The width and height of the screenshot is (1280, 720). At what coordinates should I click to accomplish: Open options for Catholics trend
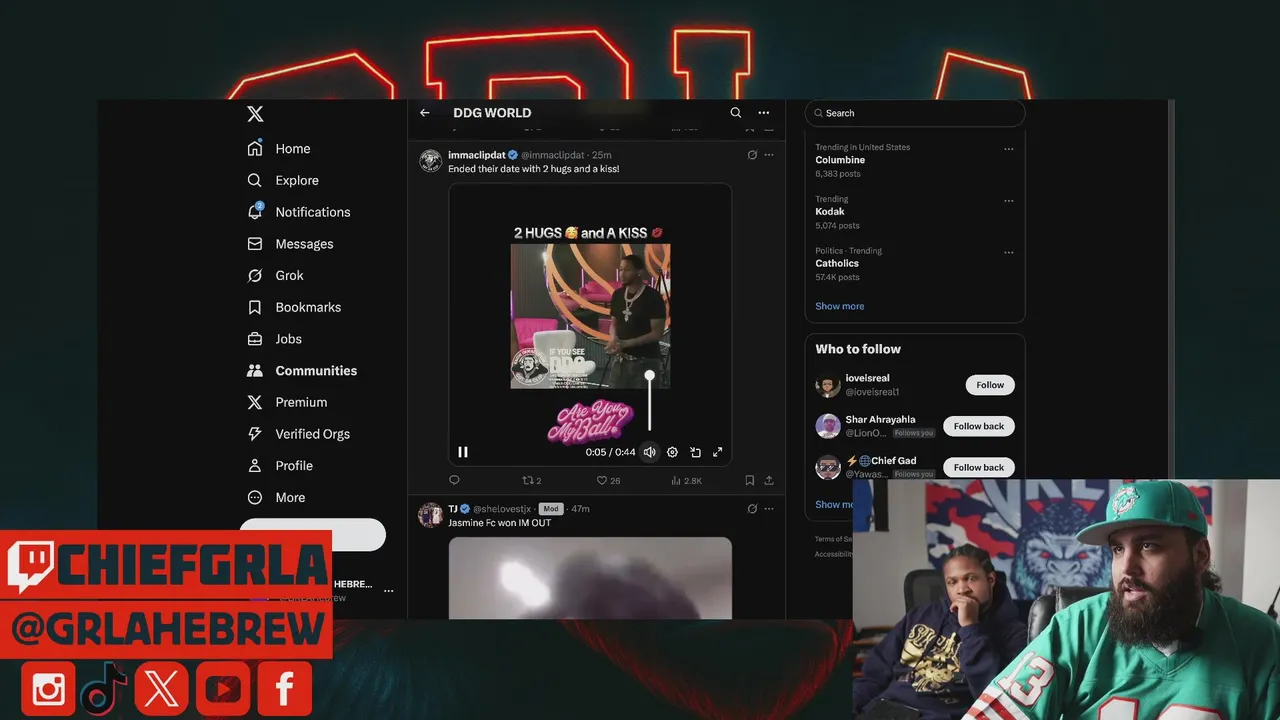pyautogui.click(x=1009, y=253)
